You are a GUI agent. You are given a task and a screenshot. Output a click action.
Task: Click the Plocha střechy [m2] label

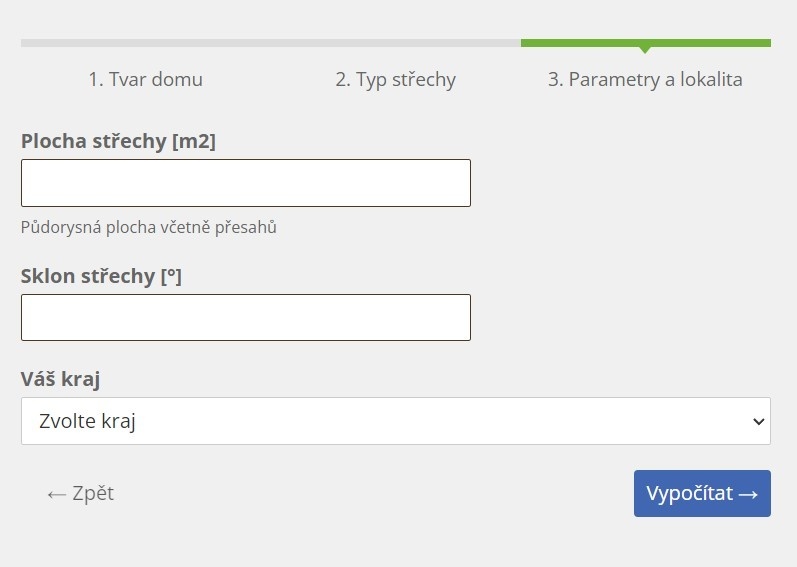pyautogui.click(x=118, y=141)
